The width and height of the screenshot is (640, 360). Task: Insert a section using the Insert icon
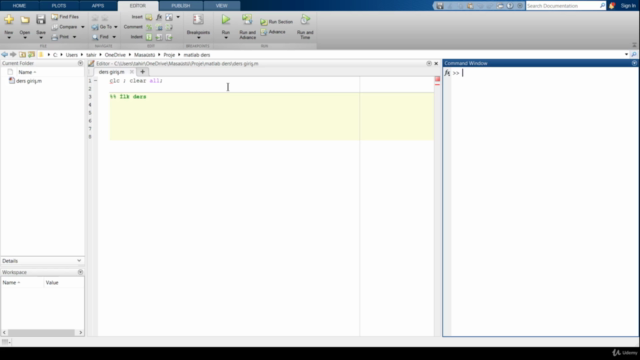point(149,17)
